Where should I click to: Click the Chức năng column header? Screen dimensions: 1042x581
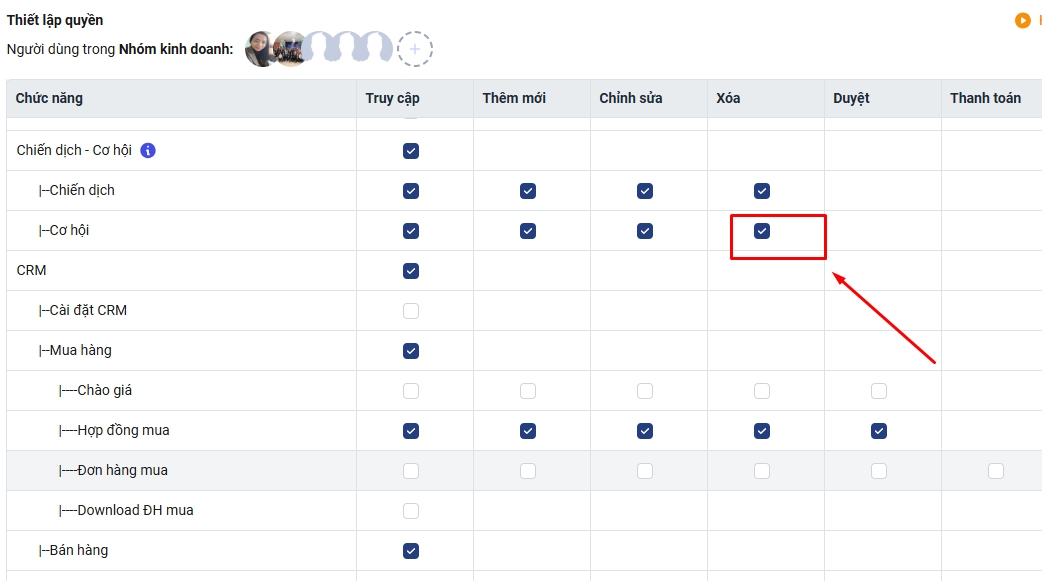pyautogui.click(x=49, y=98)
